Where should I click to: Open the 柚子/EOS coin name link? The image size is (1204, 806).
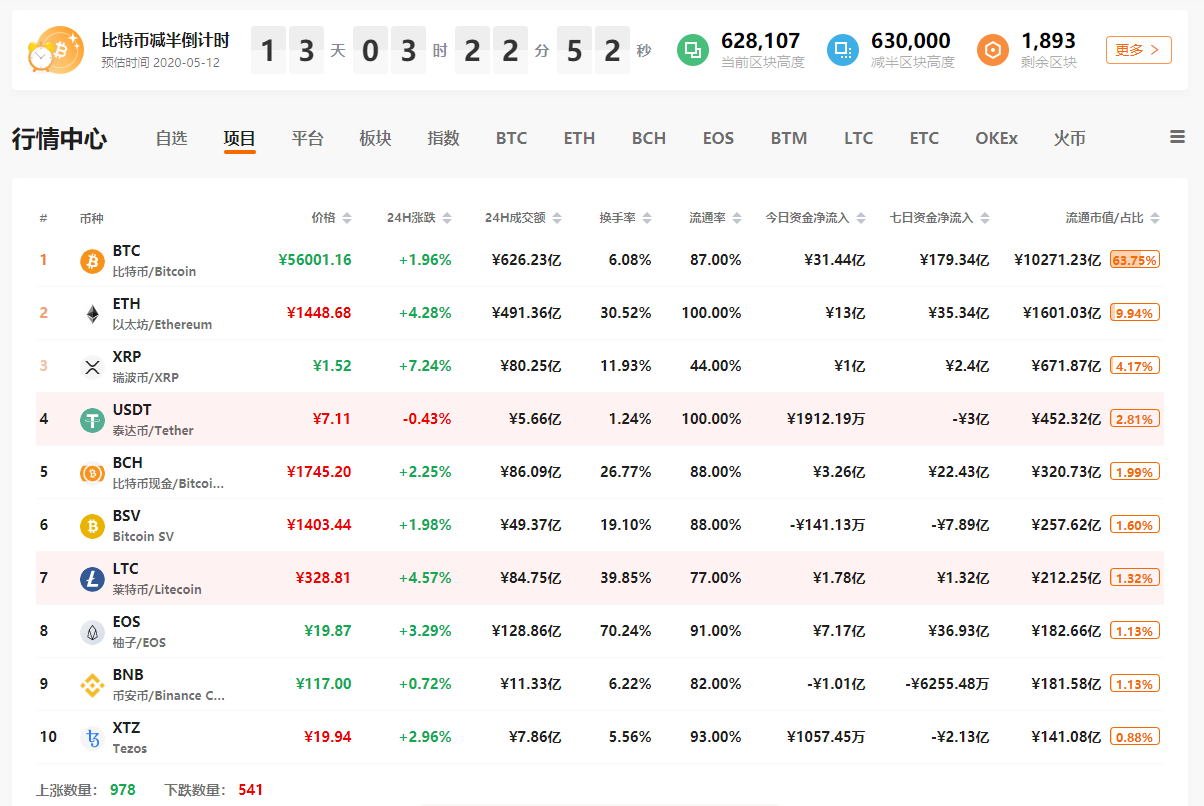139,643
